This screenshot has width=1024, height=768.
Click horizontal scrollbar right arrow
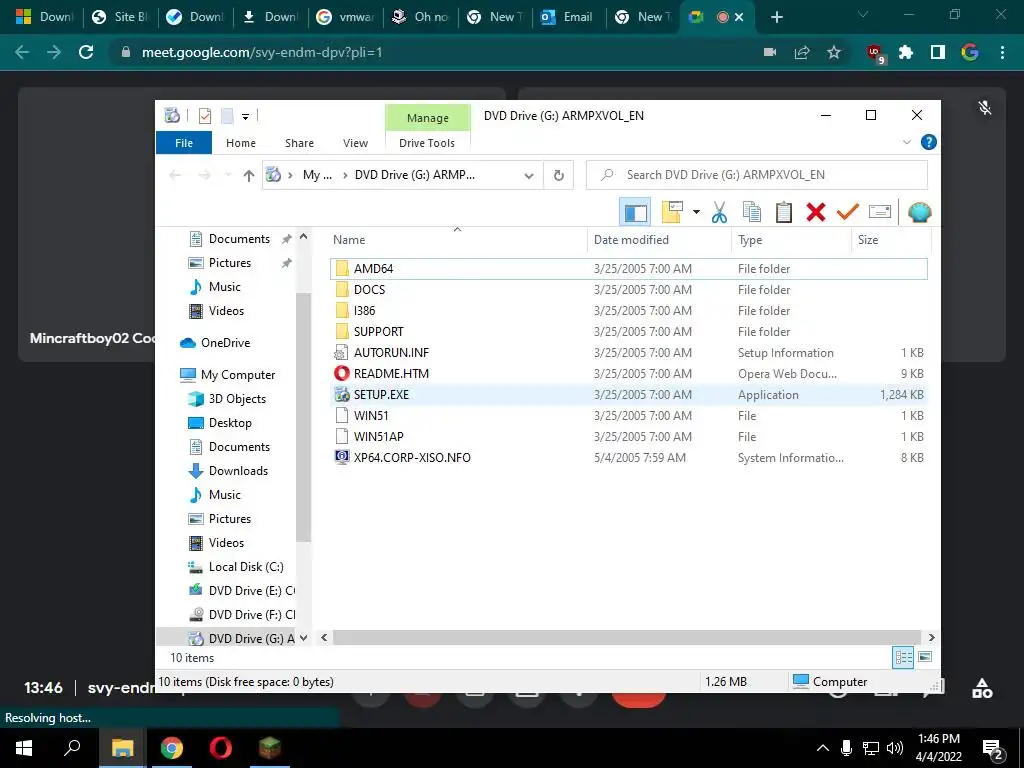[931, 637]
